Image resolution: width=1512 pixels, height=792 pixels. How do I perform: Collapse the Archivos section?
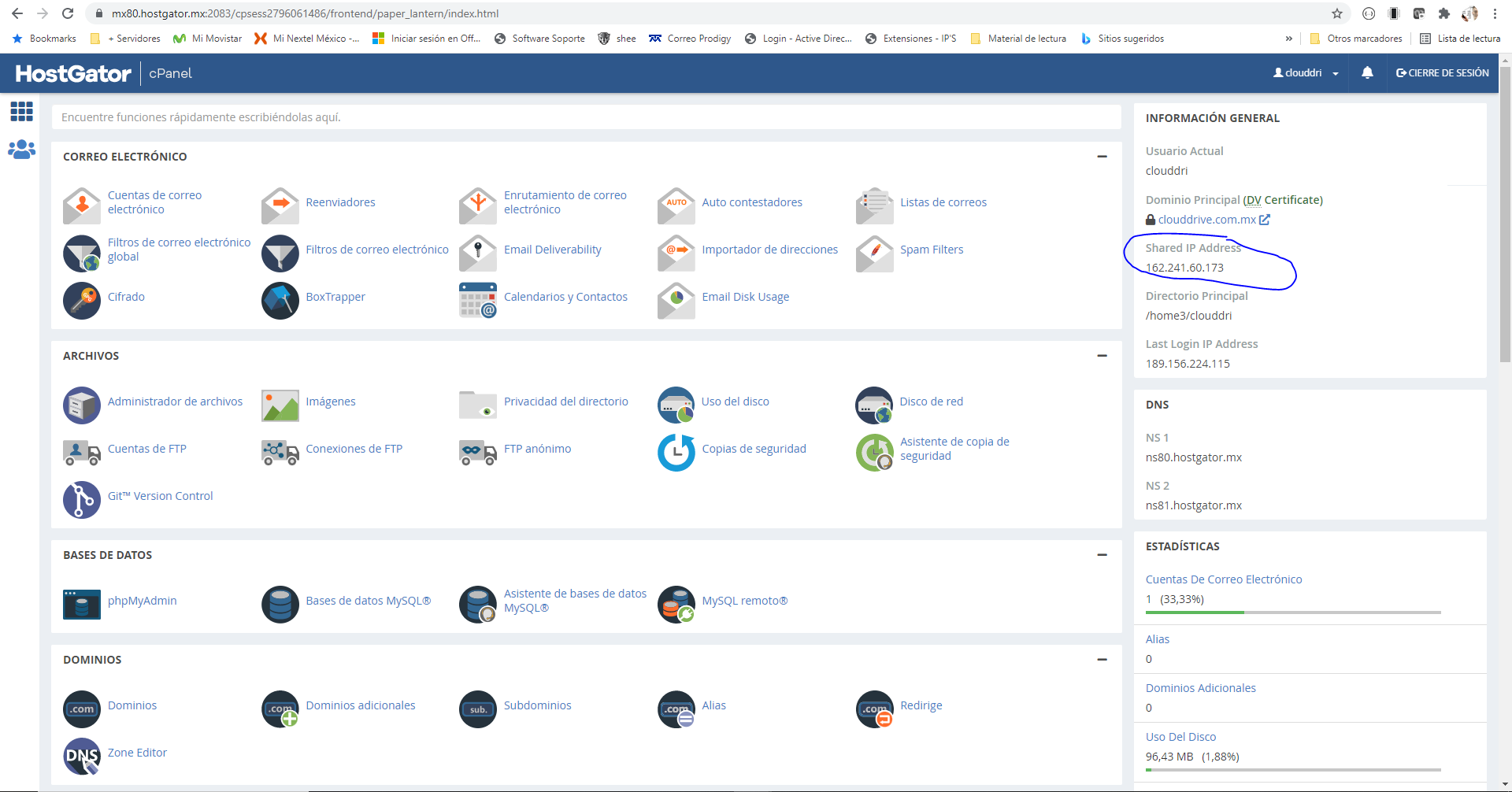coord(1102,356)
